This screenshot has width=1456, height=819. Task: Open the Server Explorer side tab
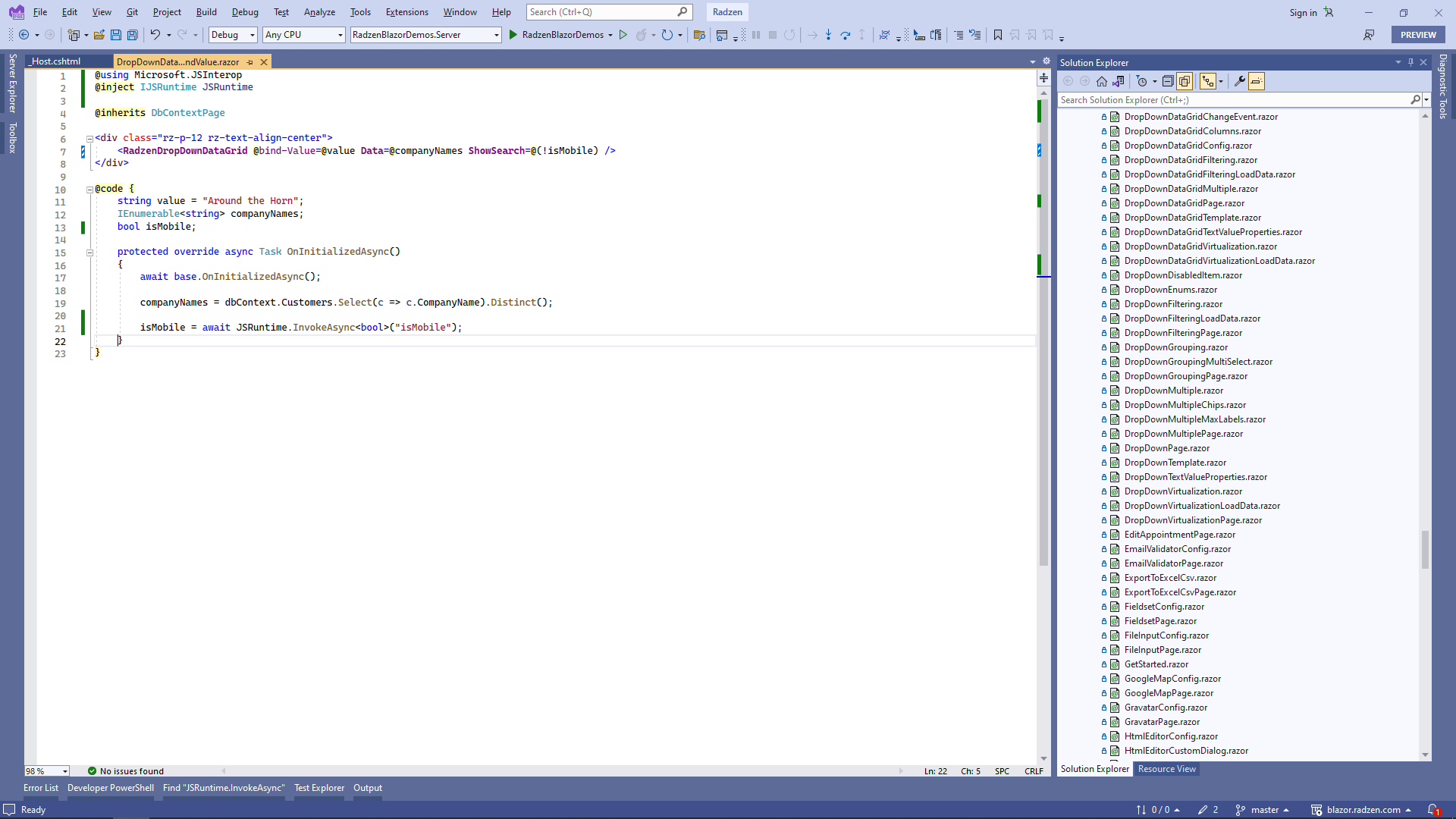click(x=12, y=83)
